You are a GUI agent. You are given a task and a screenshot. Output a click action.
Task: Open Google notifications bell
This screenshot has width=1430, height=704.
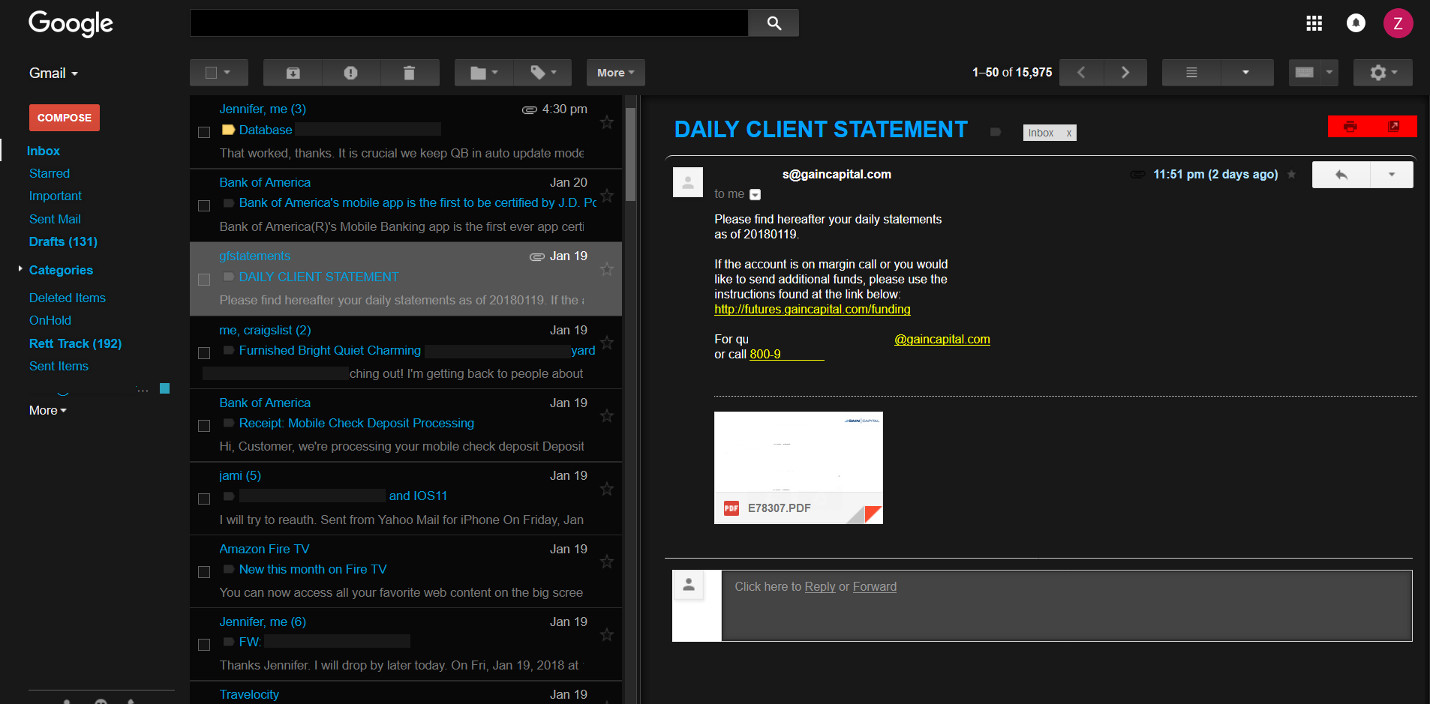[x=1356, y=23]
